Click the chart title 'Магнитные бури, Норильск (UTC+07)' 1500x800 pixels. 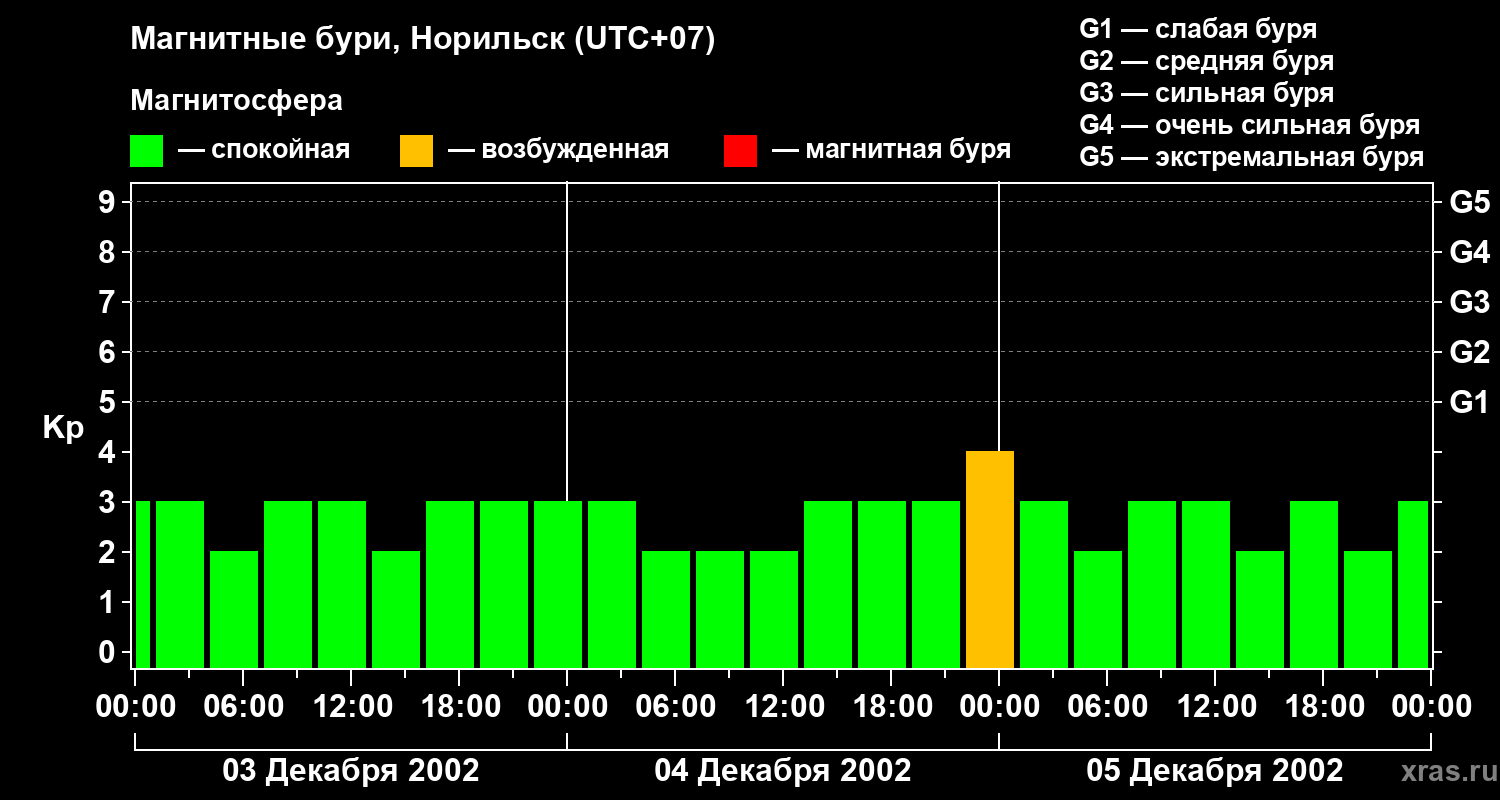tap(423, 40)
